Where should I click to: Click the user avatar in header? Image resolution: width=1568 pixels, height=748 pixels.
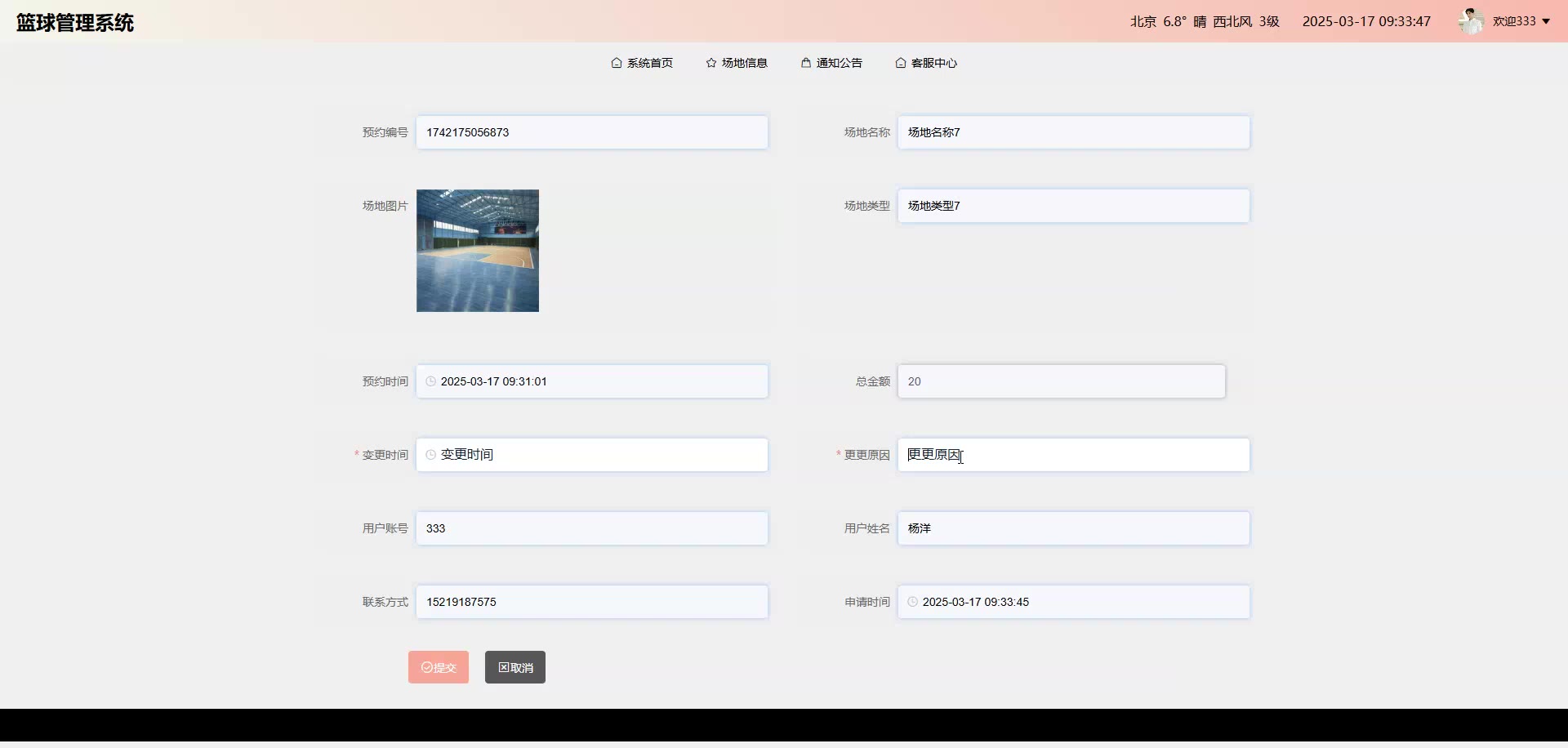[x=1471, y=21]
